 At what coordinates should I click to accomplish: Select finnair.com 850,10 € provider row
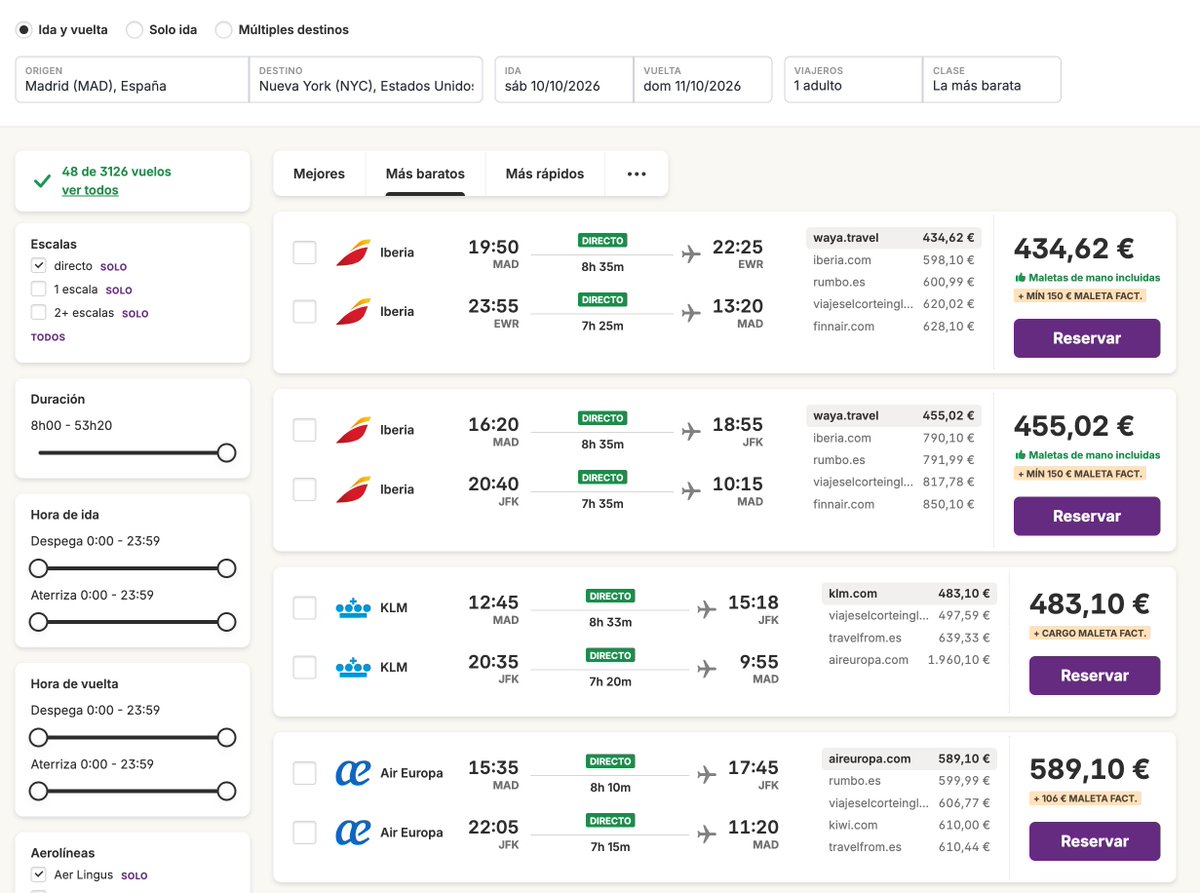pyautogui.click(x=893, y=504)
